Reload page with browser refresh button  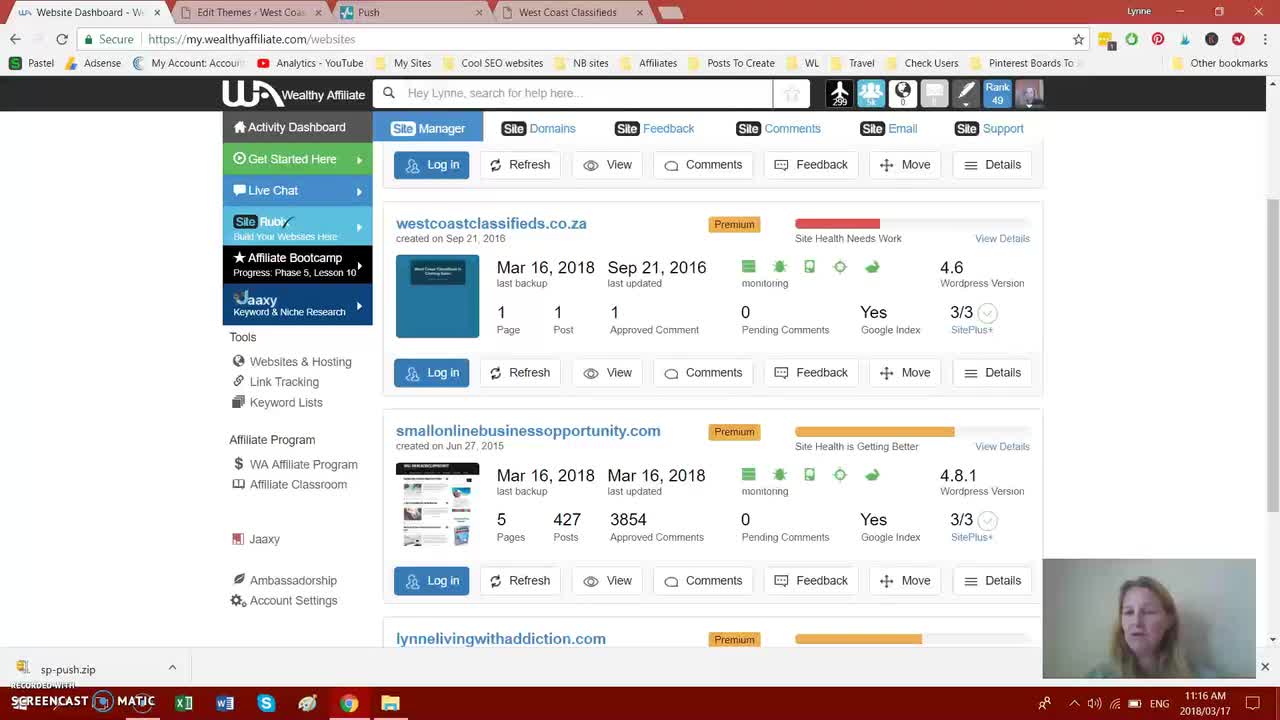tap(62, 39)
